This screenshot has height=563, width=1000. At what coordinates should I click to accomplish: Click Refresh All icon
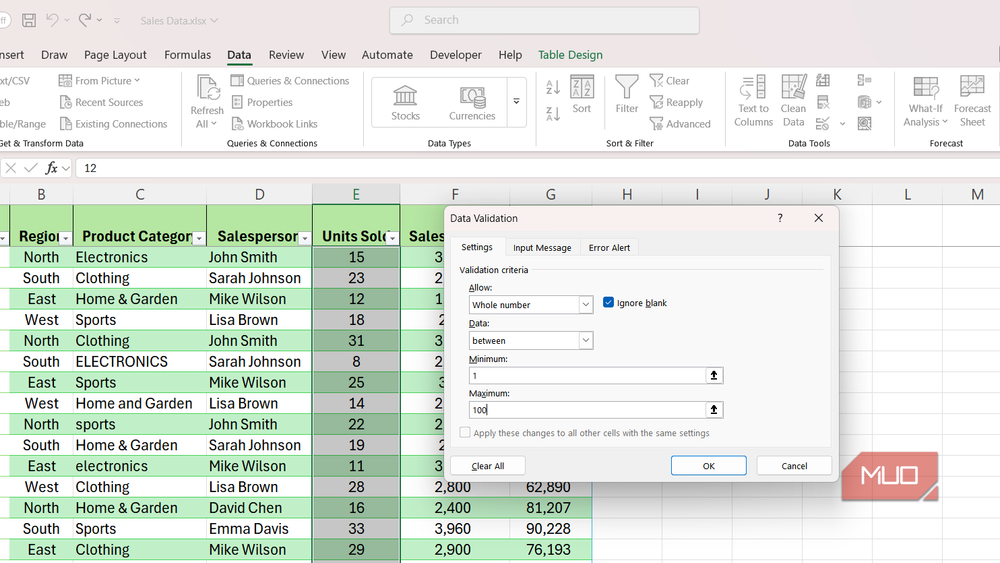point(207,88)
